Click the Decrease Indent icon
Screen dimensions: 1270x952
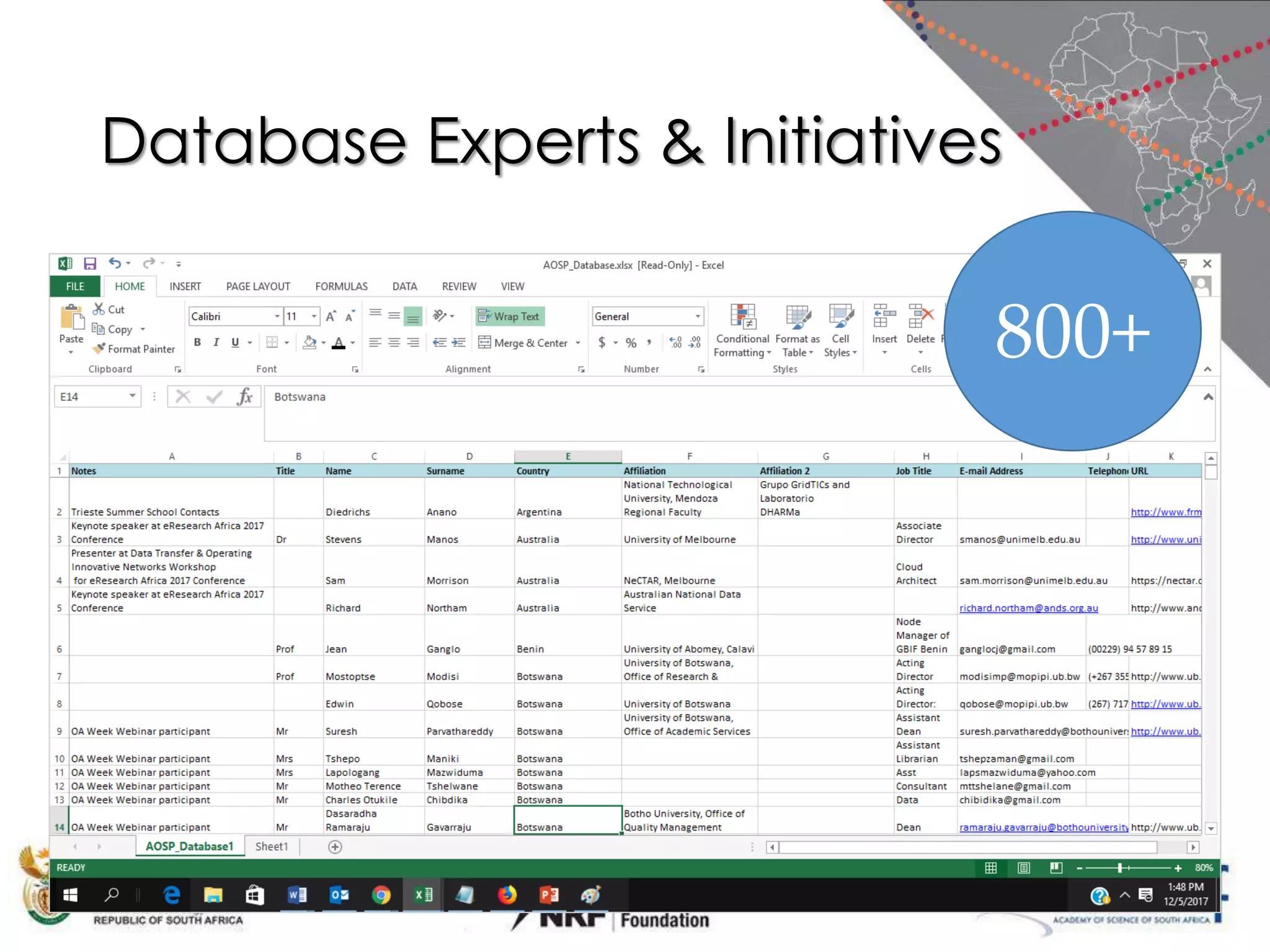(439, 342)
